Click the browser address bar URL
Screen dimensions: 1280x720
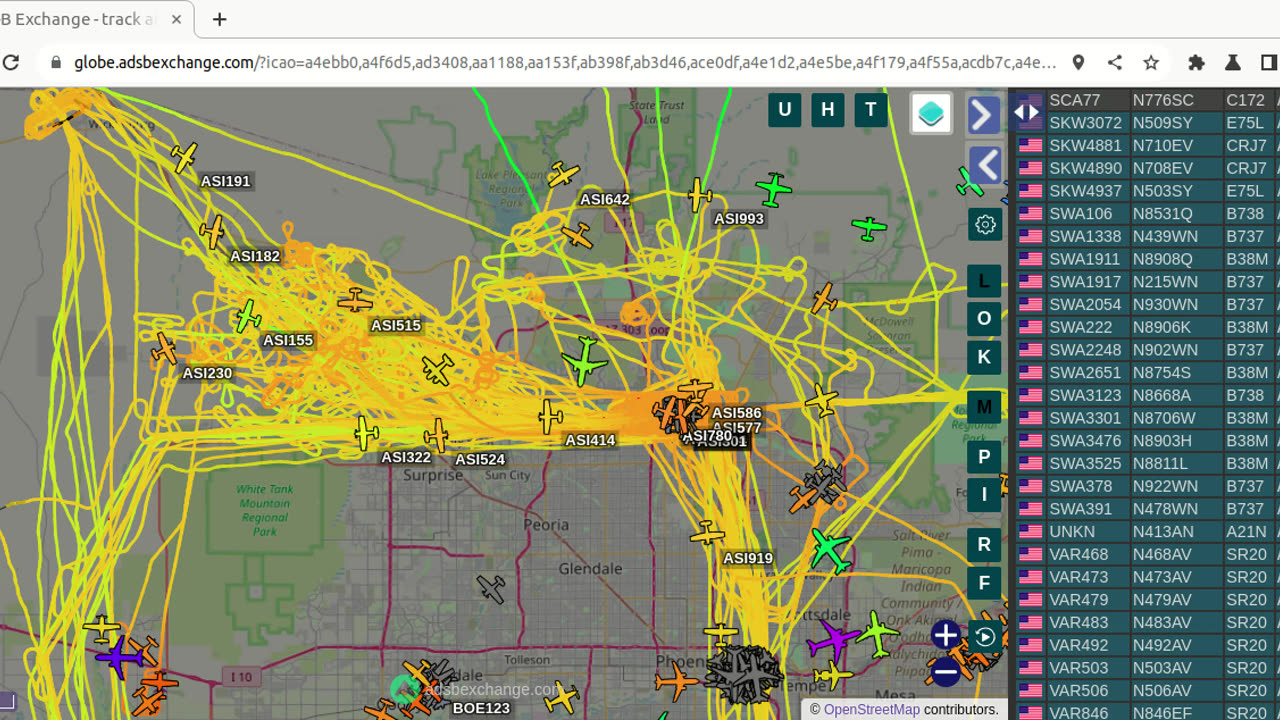565,62
